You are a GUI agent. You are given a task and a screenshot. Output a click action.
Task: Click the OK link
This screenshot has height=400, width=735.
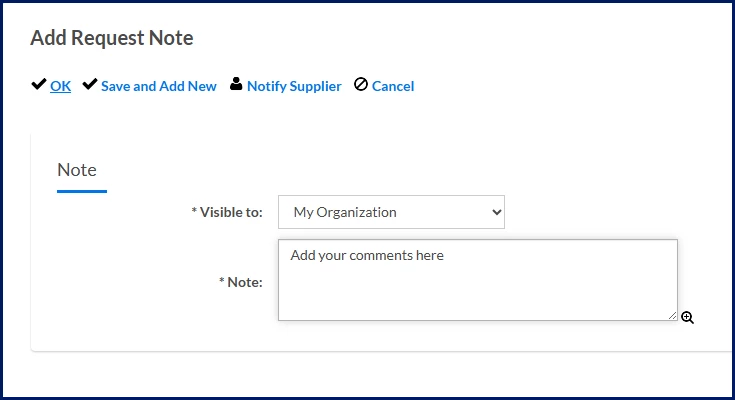[x=60, y=86]
